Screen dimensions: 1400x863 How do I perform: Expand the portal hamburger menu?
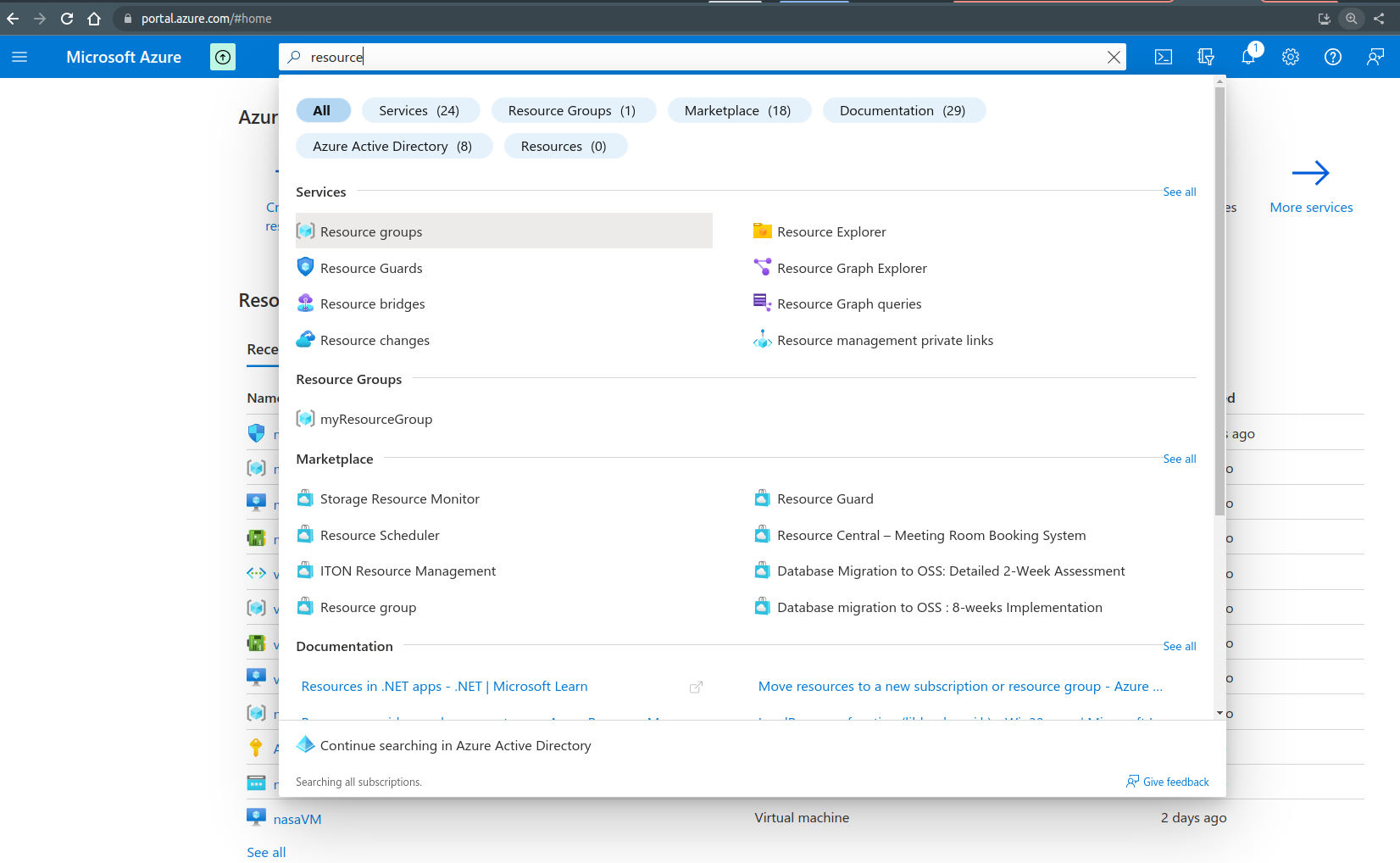tap(19, 57)
